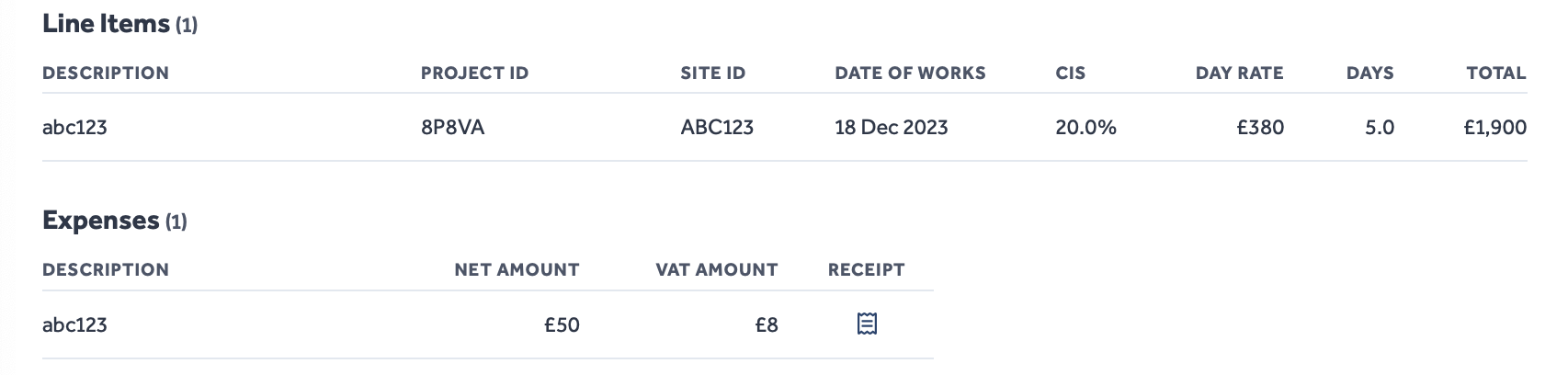Click the DAY RATE column header
Image resolution: width=1568 pixels, height=375 pixels.
point(1239,74)
